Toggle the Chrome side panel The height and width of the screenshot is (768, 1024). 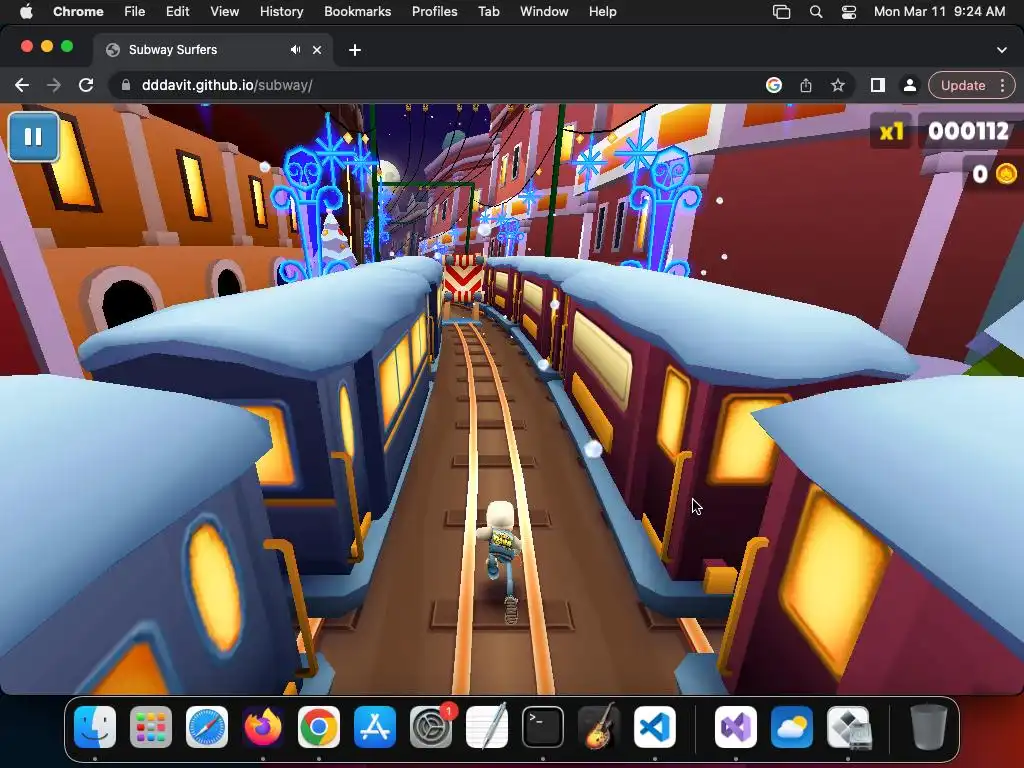click(x=878, y=85)
